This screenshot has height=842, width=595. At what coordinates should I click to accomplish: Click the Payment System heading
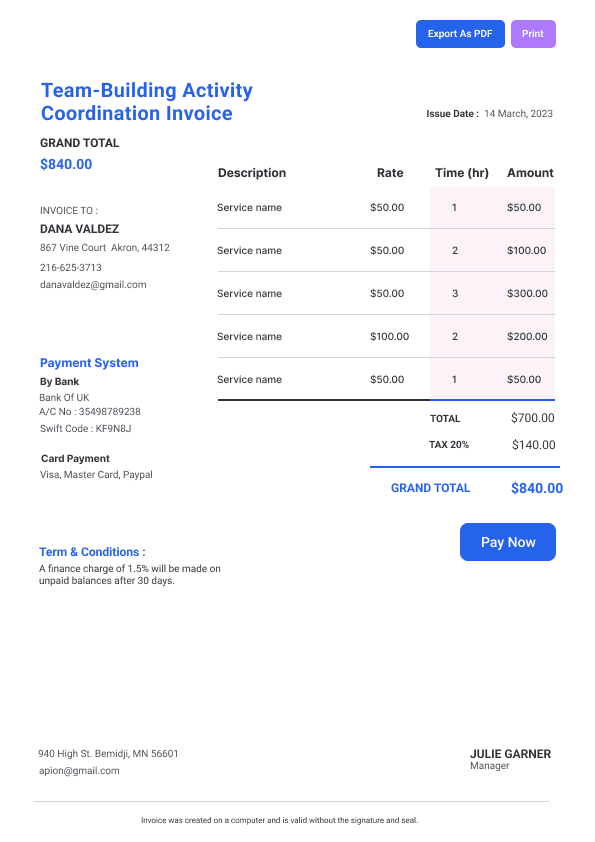click(x=89, y=363)
